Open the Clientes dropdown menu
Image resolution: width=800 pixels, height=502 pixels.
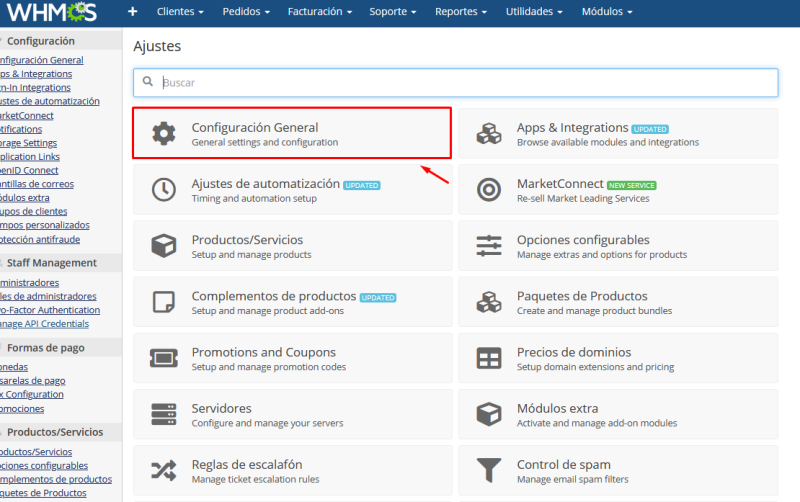coord(180,11)
